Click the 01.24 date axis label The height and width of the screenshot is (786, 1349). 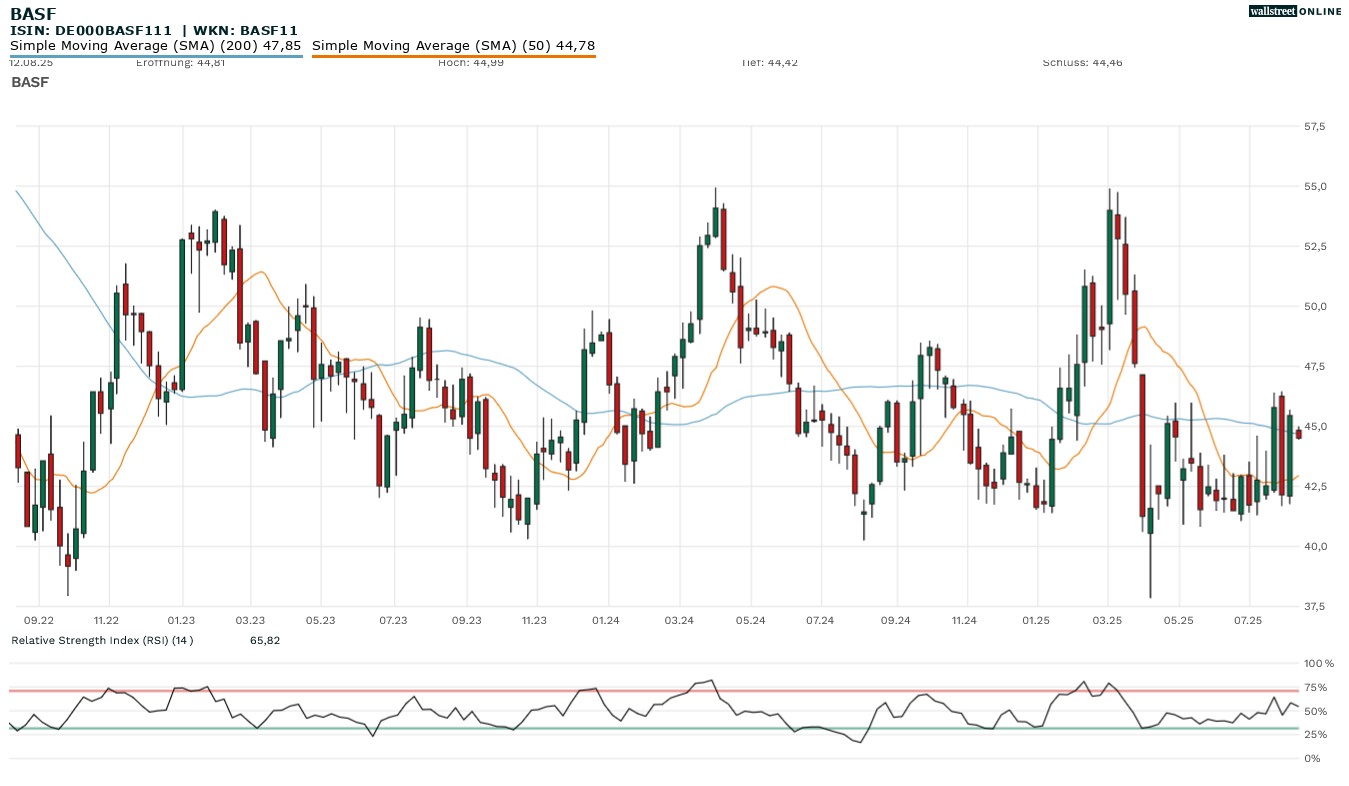point(606,621)
